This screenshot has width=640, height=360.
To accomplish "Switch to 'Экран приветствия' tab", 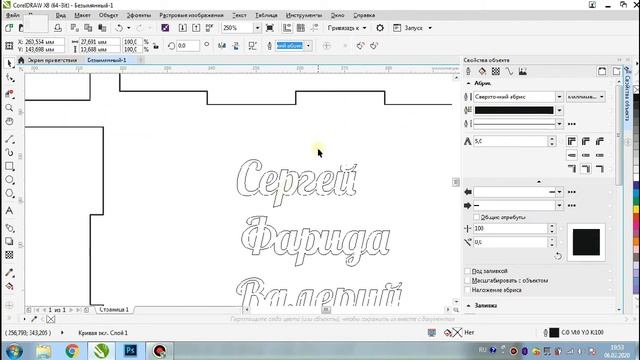I will (52, 60).
